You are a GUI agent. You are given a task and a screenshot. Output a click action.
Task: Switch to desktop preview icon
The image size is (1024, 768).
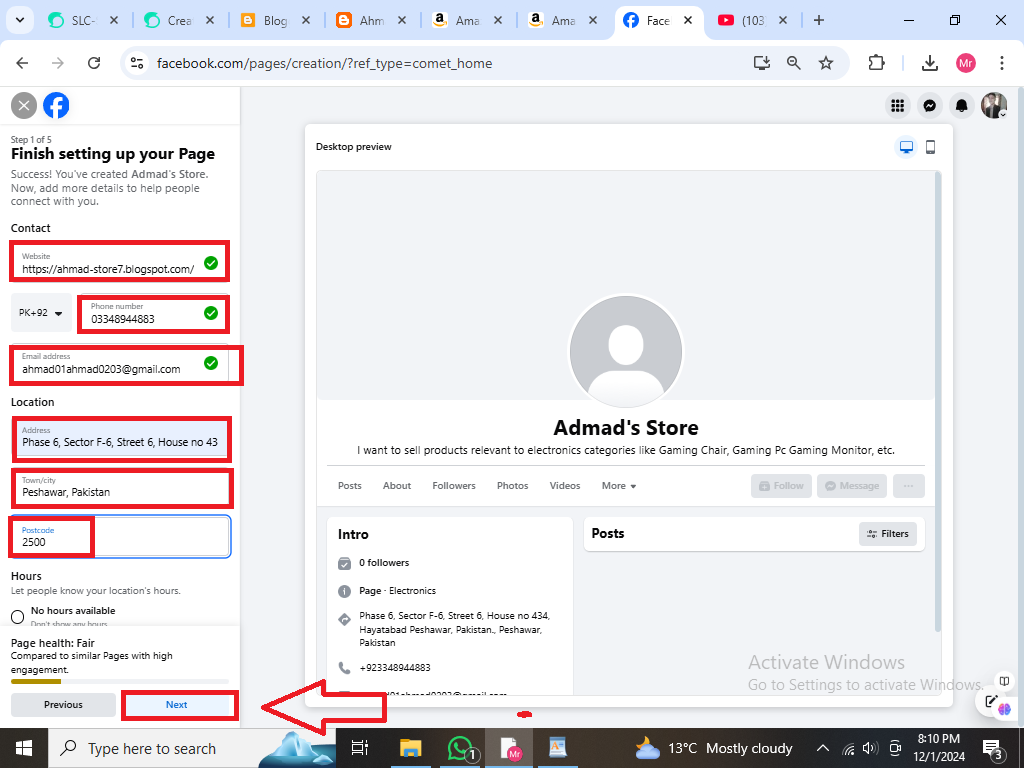point(906,148)
